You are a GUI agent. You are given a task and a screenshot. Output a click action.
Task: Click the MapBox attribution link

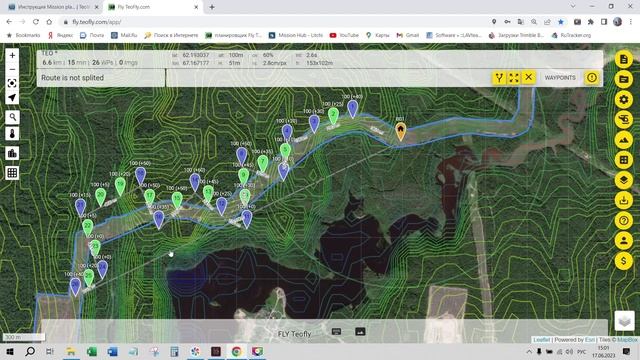coord(627,340)
